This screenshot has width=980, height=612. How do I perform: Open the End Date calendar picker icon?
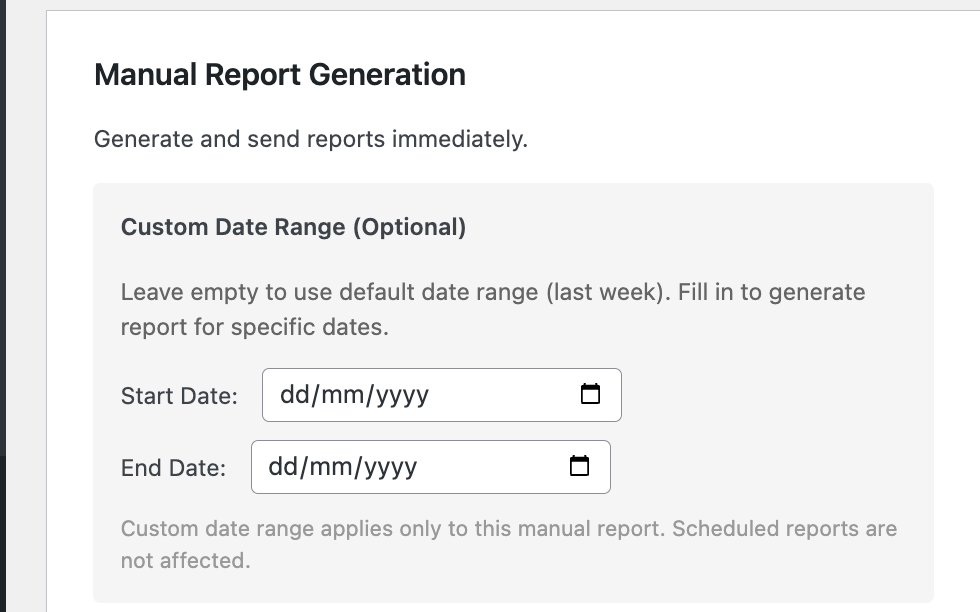pos(579,466)
